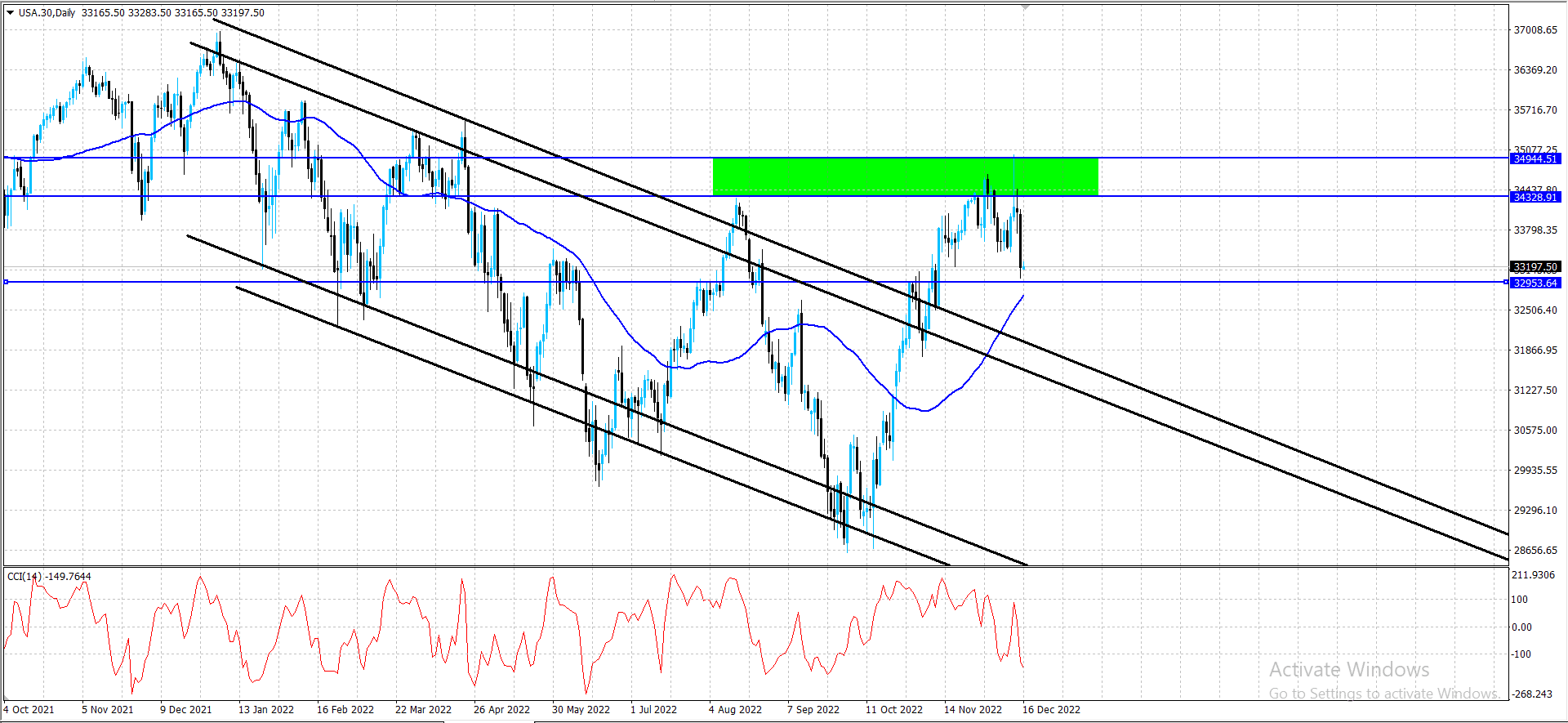Viewport: 1568px width, 723px height.
Task: Click the 16 Feb 2022 date label
Action: 345,709
